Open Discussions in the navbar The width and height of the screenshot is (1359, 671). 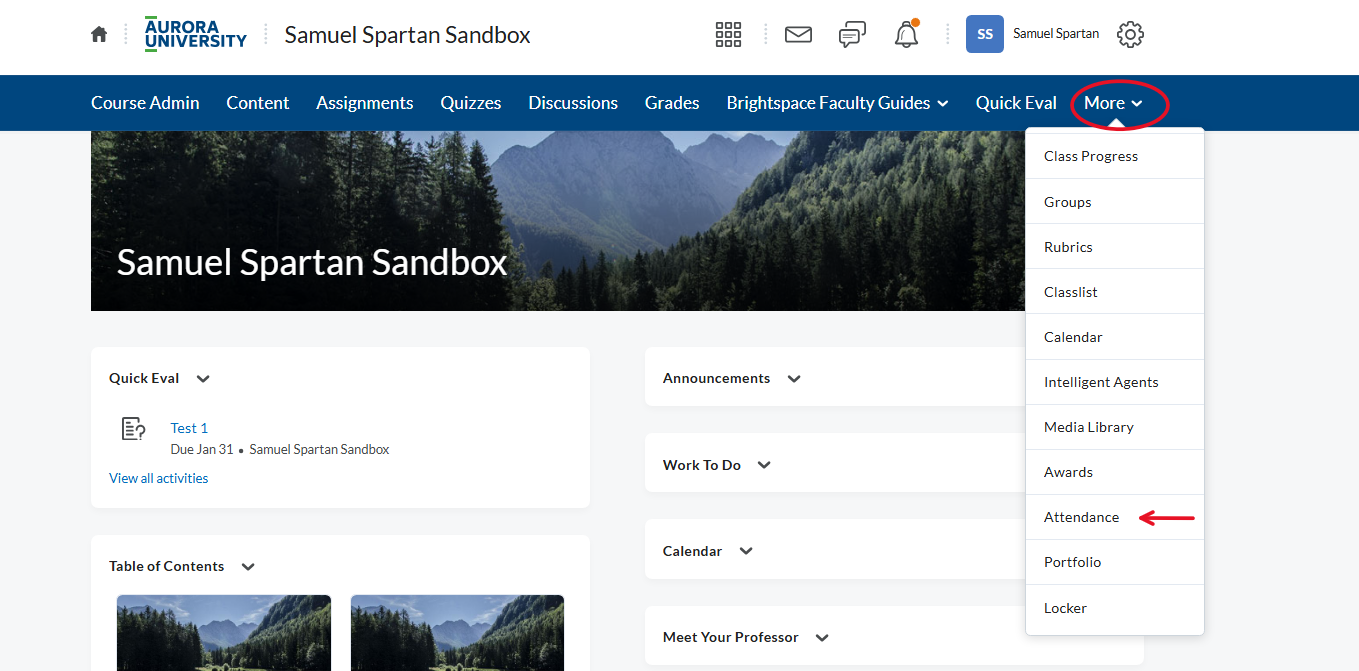point(573,103)
